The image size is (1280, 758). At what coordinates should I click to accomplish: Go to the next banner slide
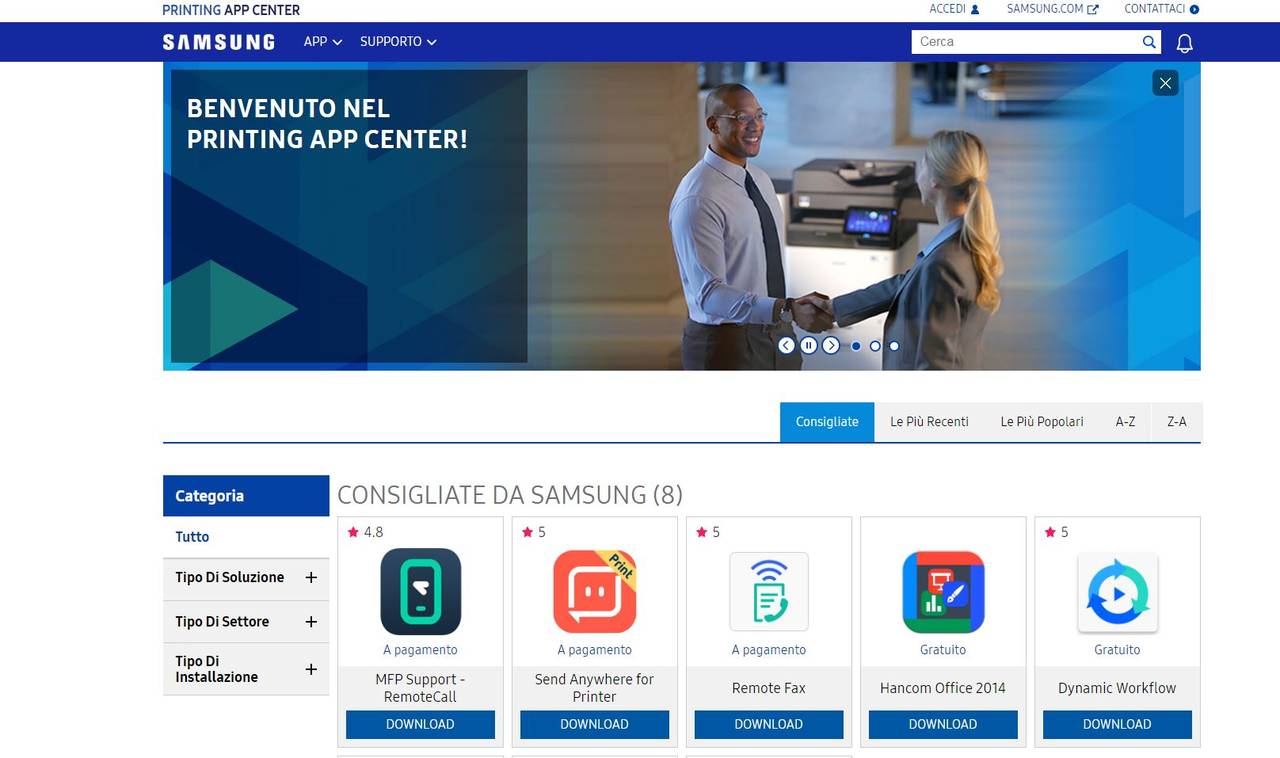pos(830,346)
